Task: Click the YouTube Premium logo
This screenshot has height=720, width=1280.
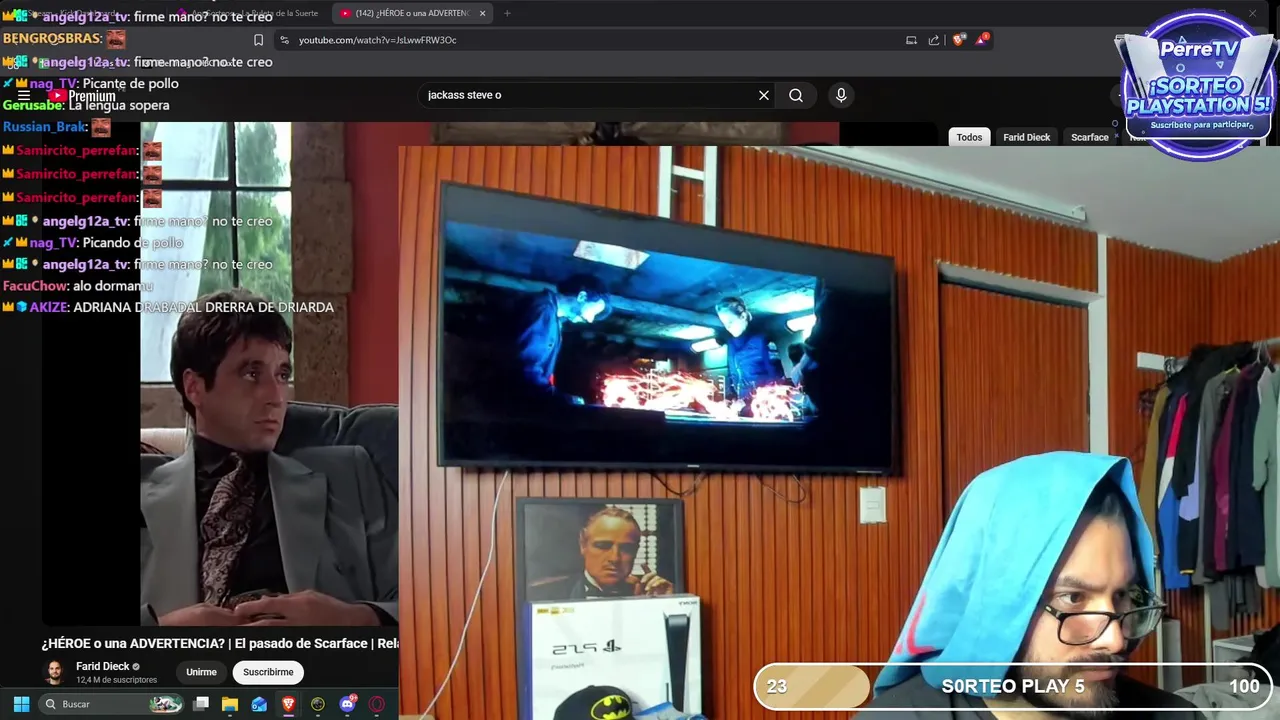Action: (x=84, y=96)
